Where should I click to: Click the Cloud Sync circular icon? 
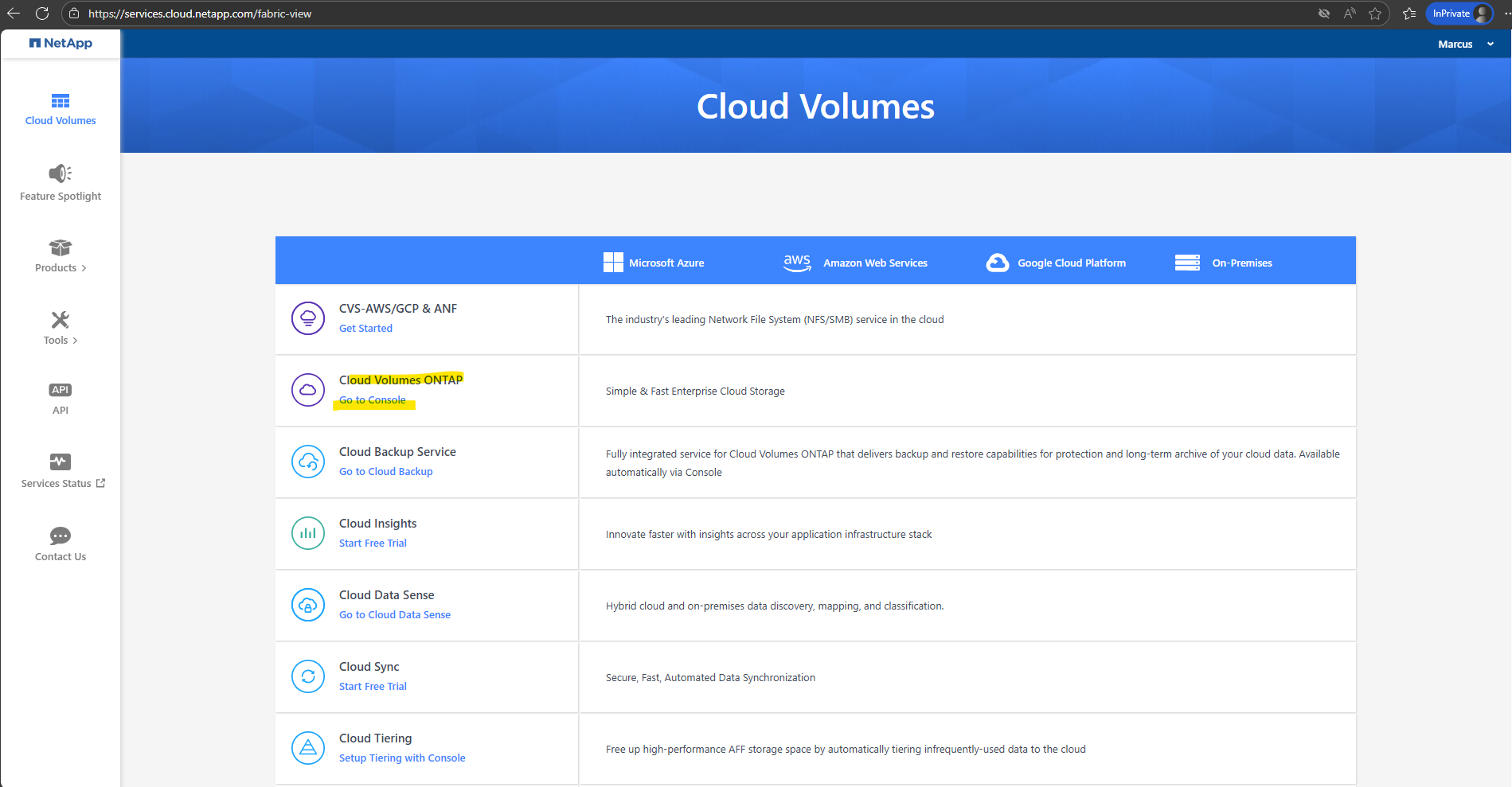pos(308,676)
